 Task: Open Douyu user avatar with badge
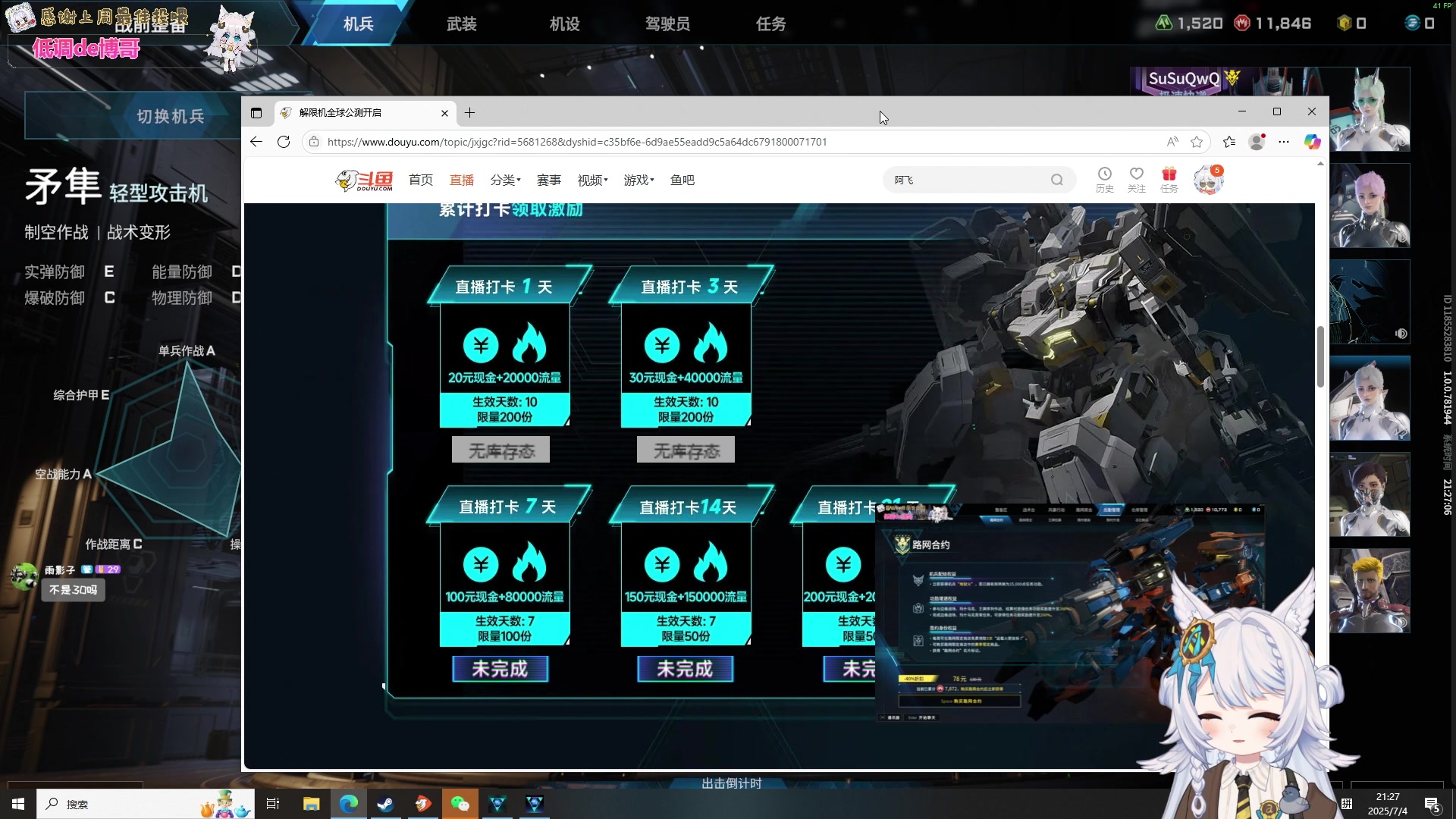(x=1208, y=180)
